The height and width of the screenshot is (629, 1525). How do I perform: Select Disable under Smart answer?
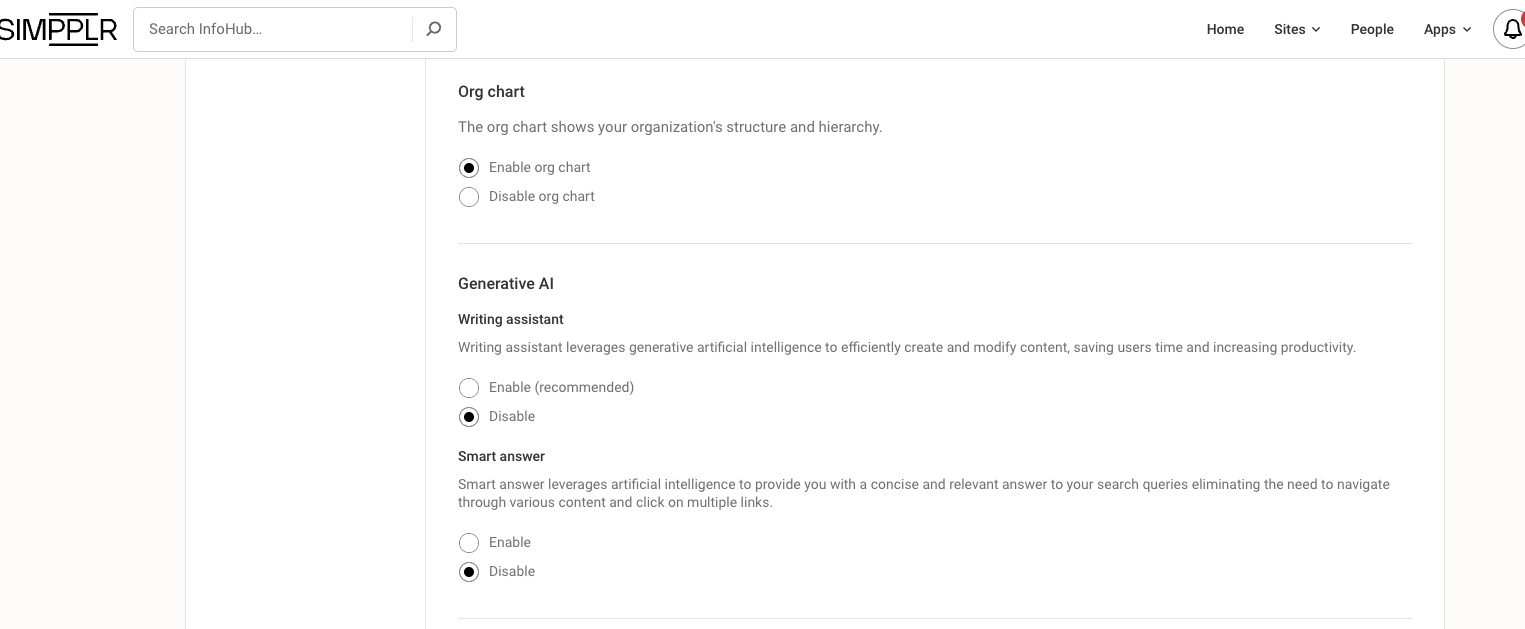tap(469, 572)
